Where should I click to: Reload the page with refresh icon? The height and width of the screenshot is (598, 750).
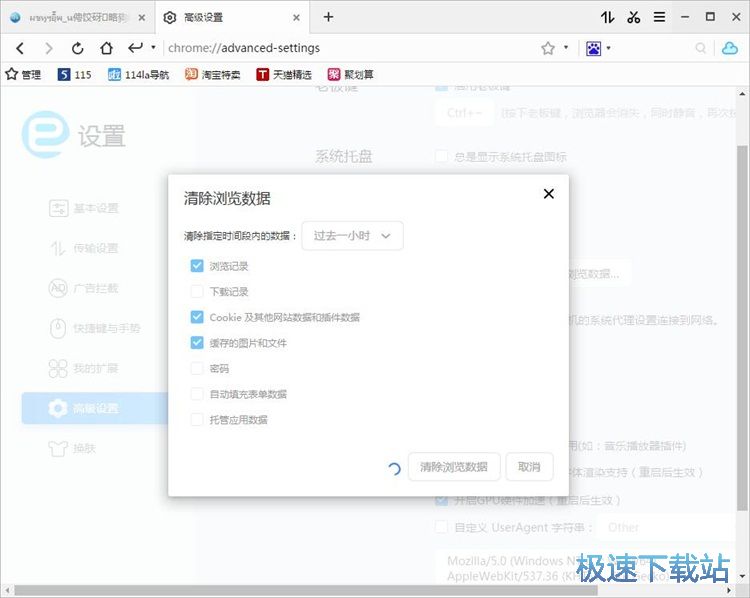[77, 48]
